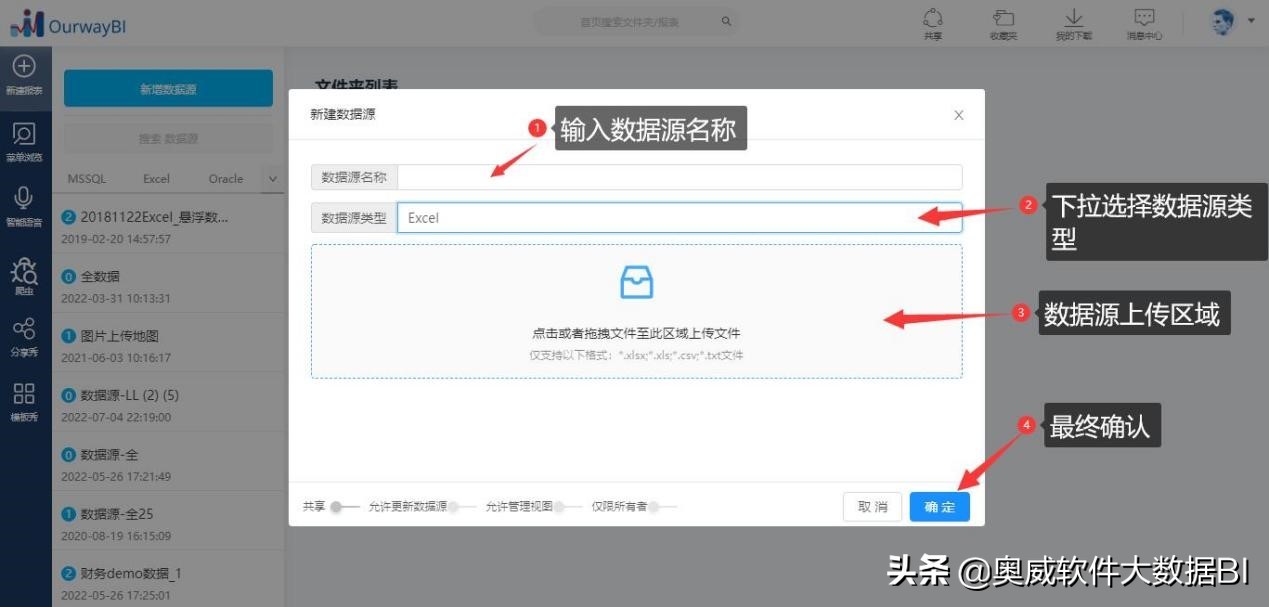Select the 图片上传地图 data source
This screenshot has height=607, width=1269.
coord(168,345)
